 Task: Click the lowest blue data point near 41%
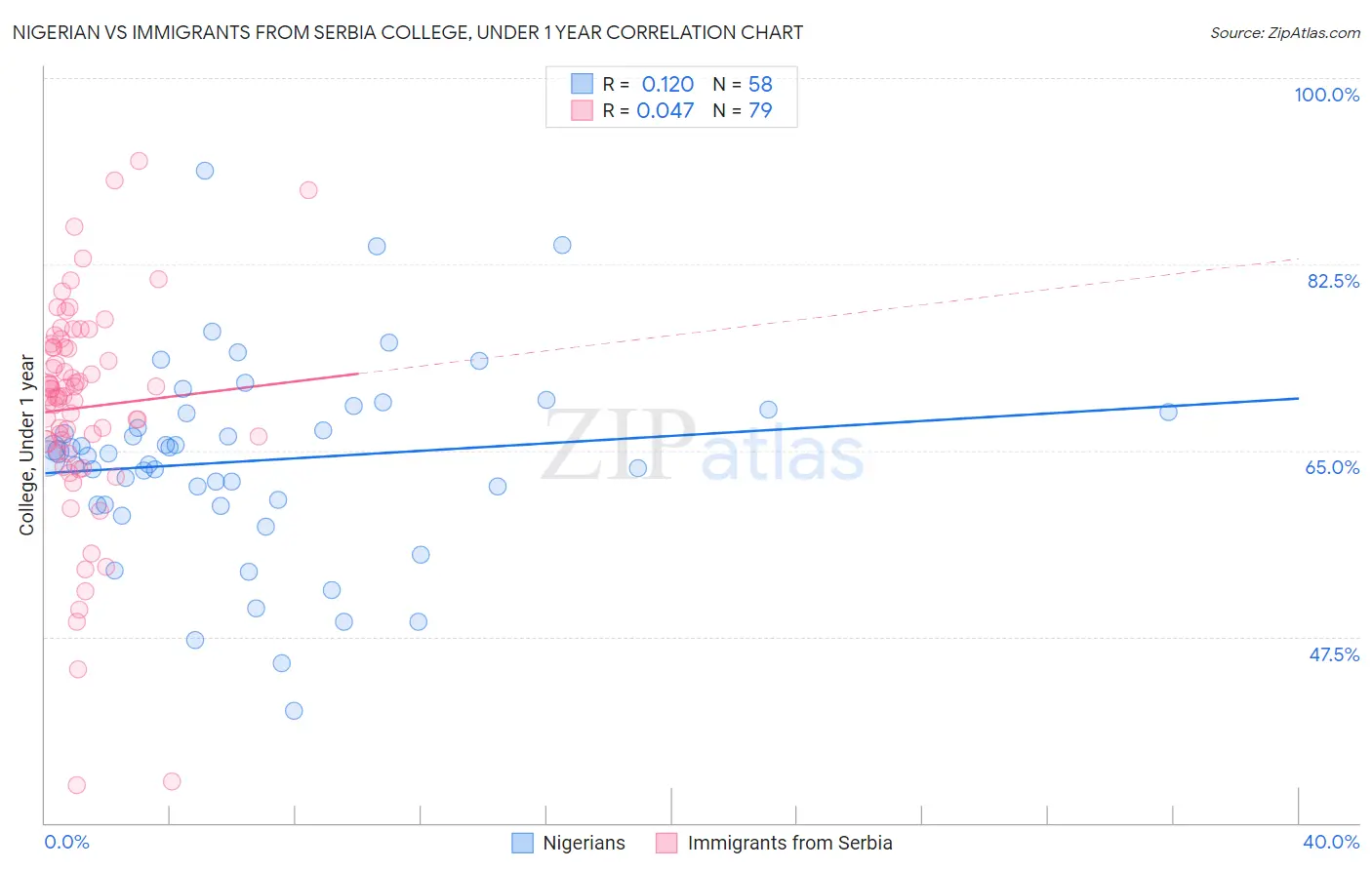(x=294, y=711)
